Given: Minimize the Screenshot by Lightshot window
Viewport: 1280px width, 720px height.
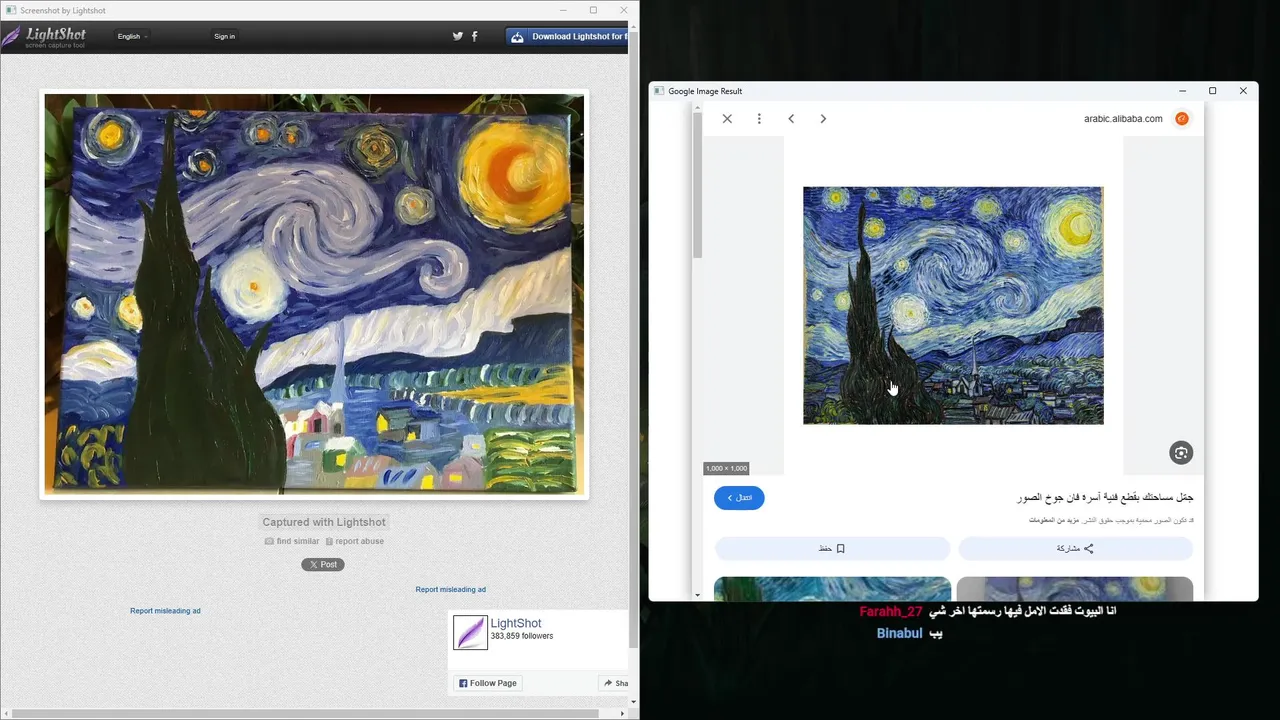Looking at the screenshot, I should (x=564, y=10).
